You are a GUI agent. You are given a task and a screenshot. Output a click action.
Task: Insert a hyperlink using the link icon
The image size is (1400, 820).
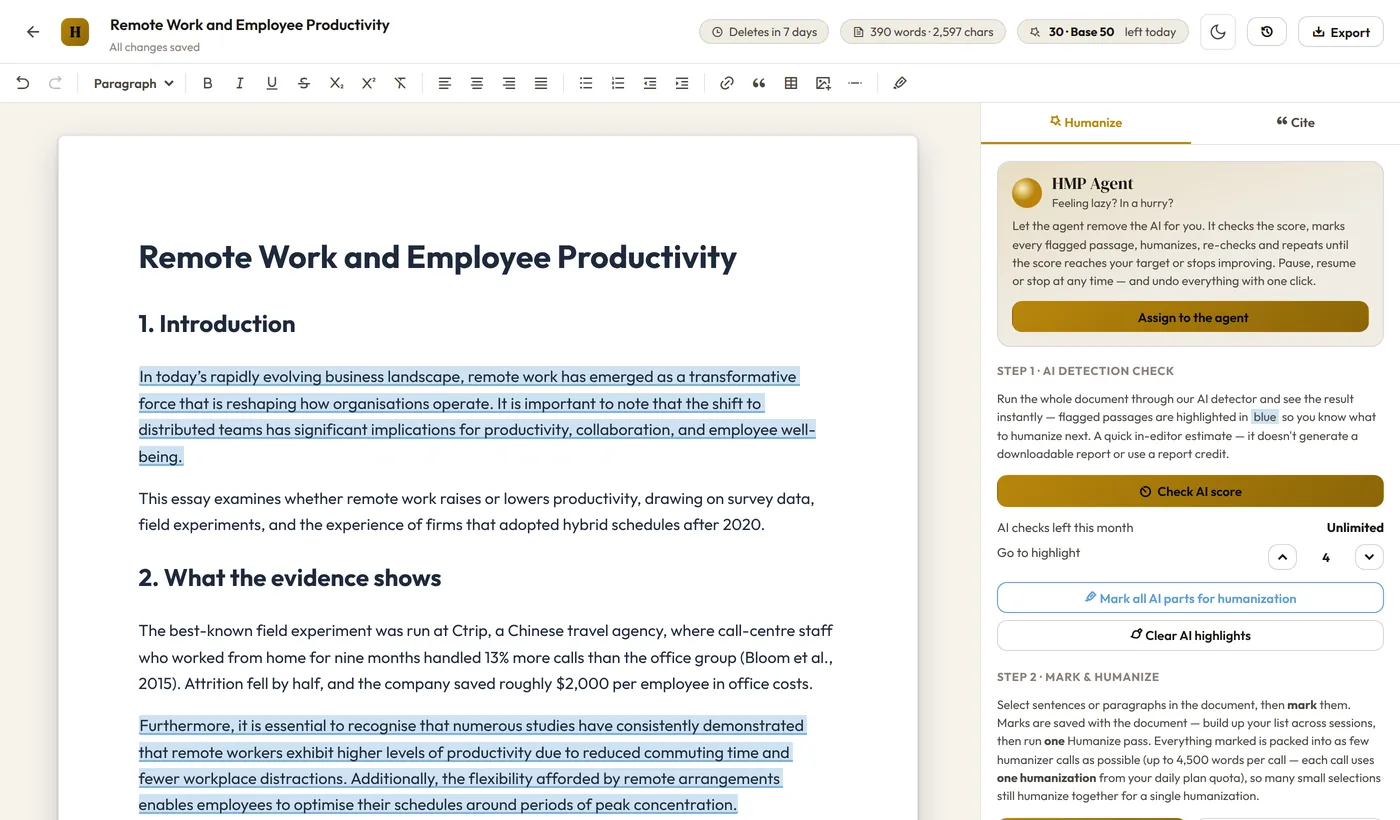tap(727, 84)
